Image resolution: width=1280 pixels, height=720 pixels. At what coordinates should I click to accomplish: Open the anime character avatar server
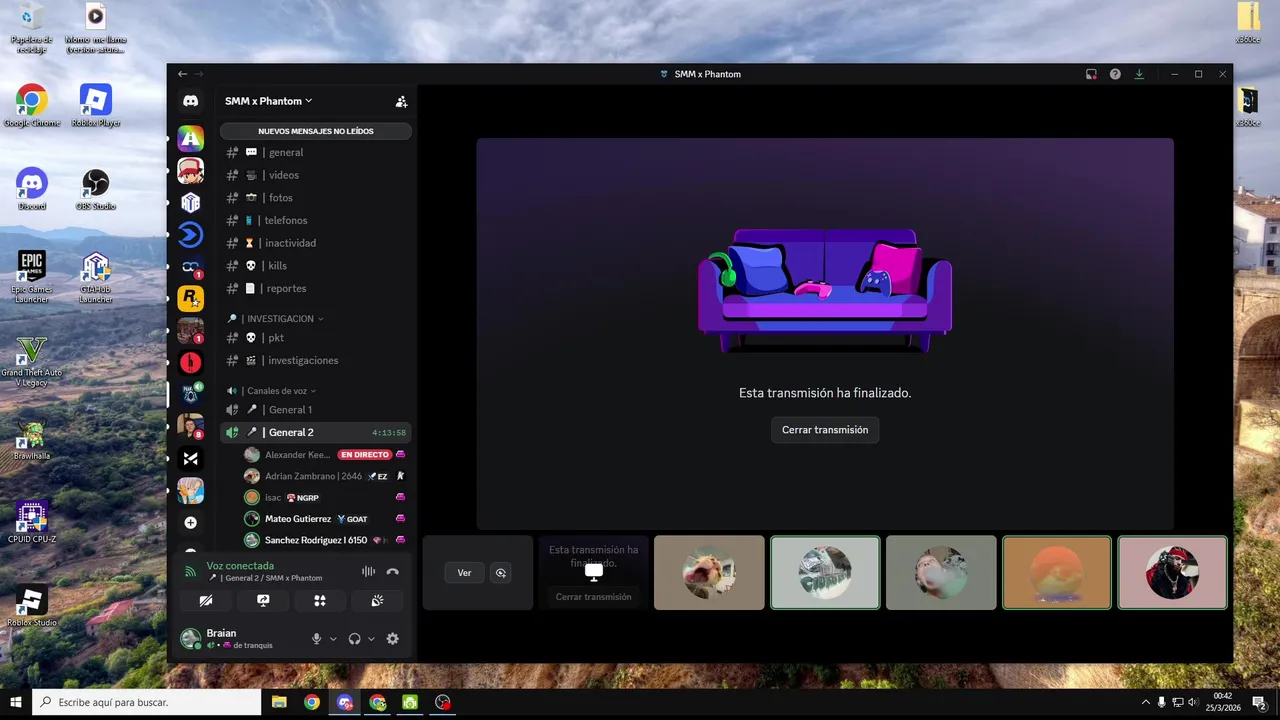pyautogui.click(x=190, y=490)
